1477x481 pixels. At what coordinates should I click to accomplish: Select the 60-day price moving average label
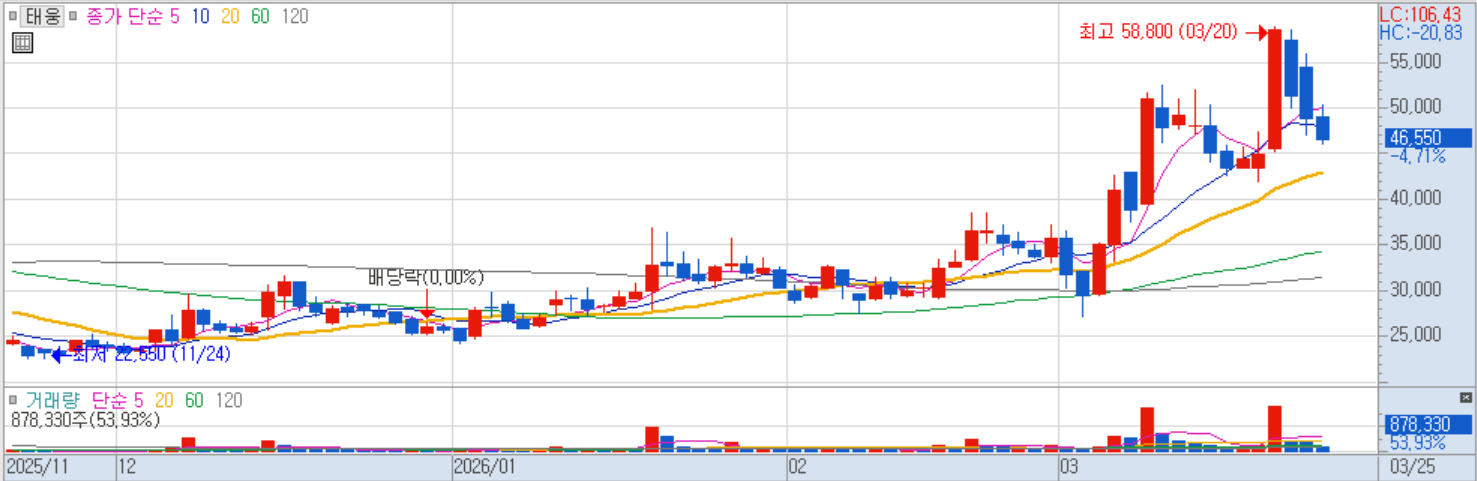(260, 16)
